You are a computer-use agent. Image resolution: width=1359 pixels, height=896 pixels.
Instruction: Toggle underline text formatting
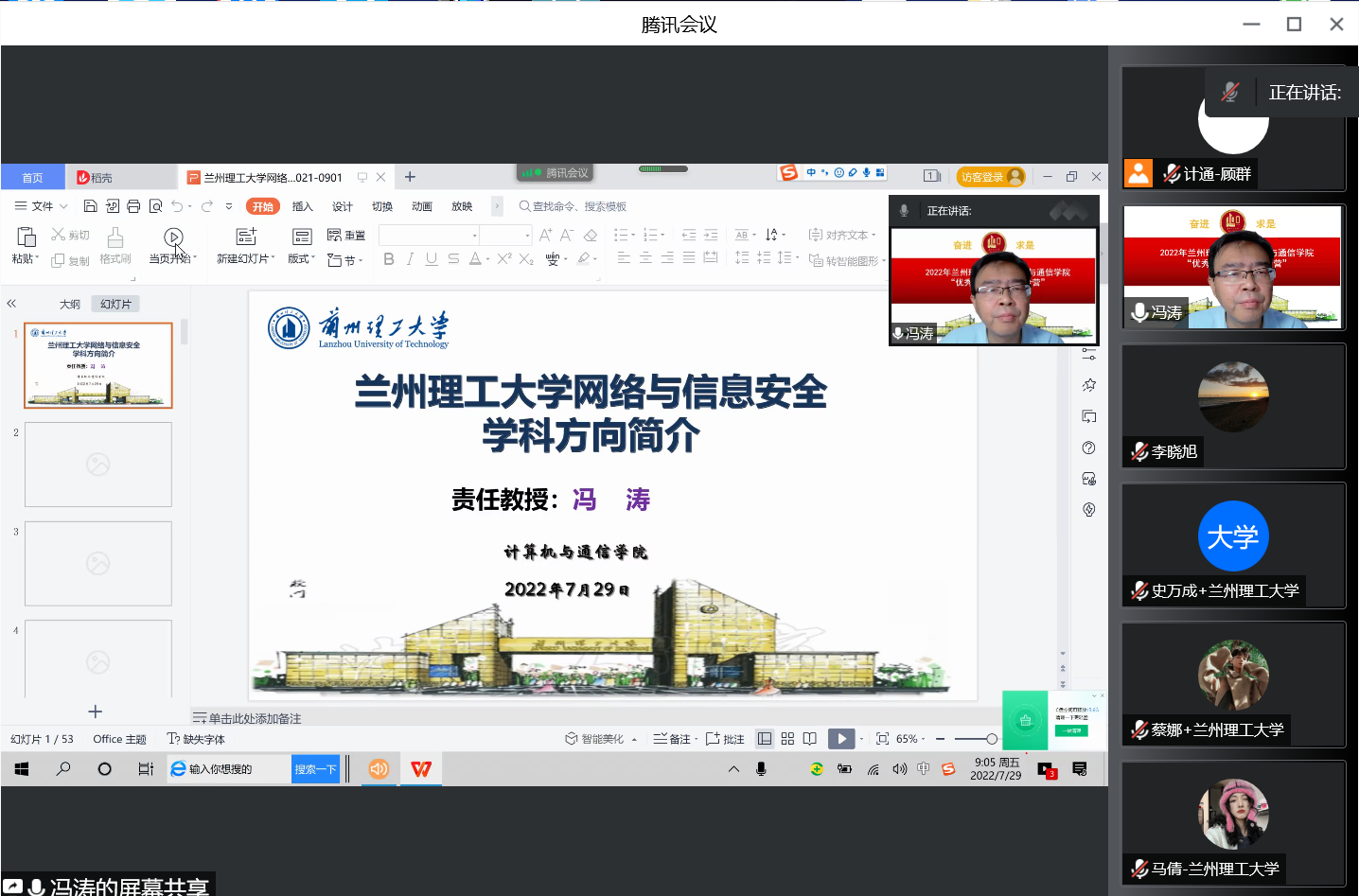(x=432, y=259)
